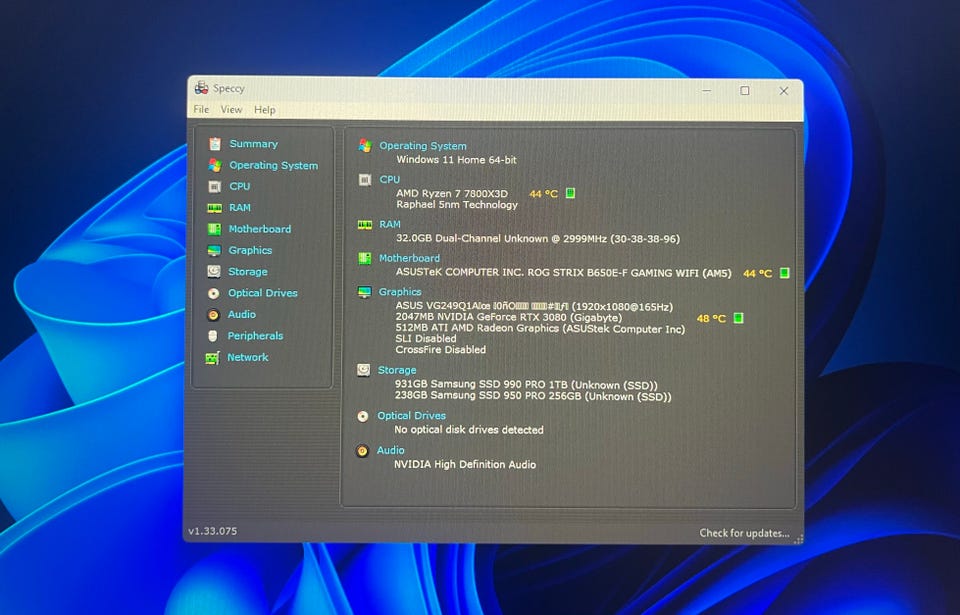This screenshot has height=615, width=960.
Task: Click the RAM icon in sidebar
Action: coord(214,208)
